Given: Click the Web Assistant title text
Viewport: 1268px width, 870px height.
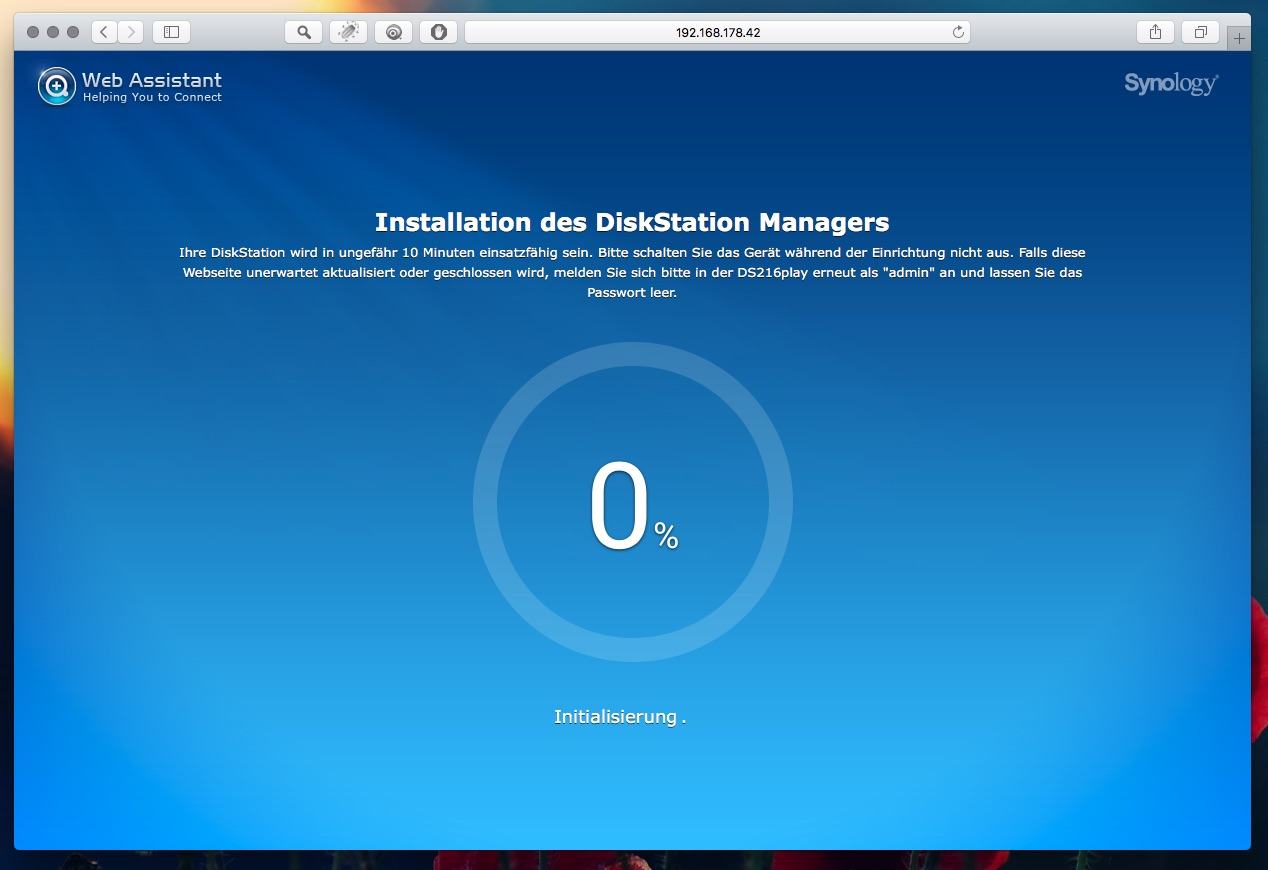Looking at the screenshot, I should [x=152, y=80].
